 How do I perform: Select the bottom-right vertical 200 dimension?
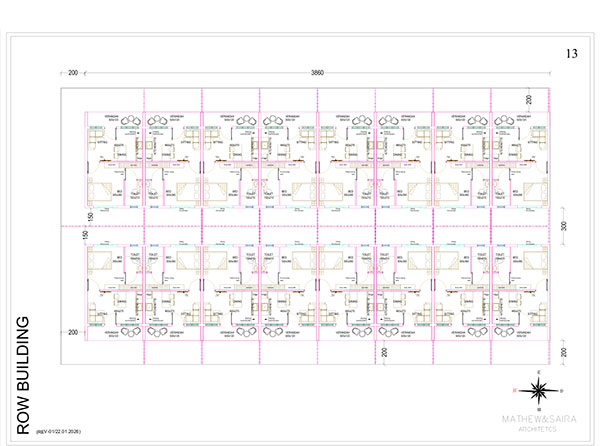click(x=564, y=353)
